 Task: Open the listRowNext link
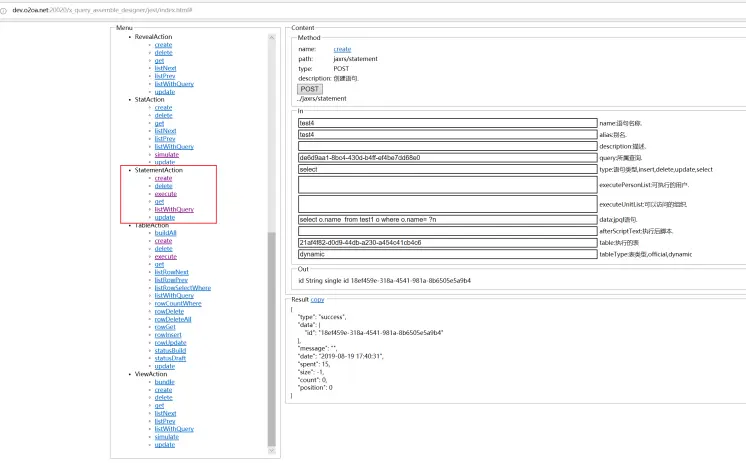(171, 272)
